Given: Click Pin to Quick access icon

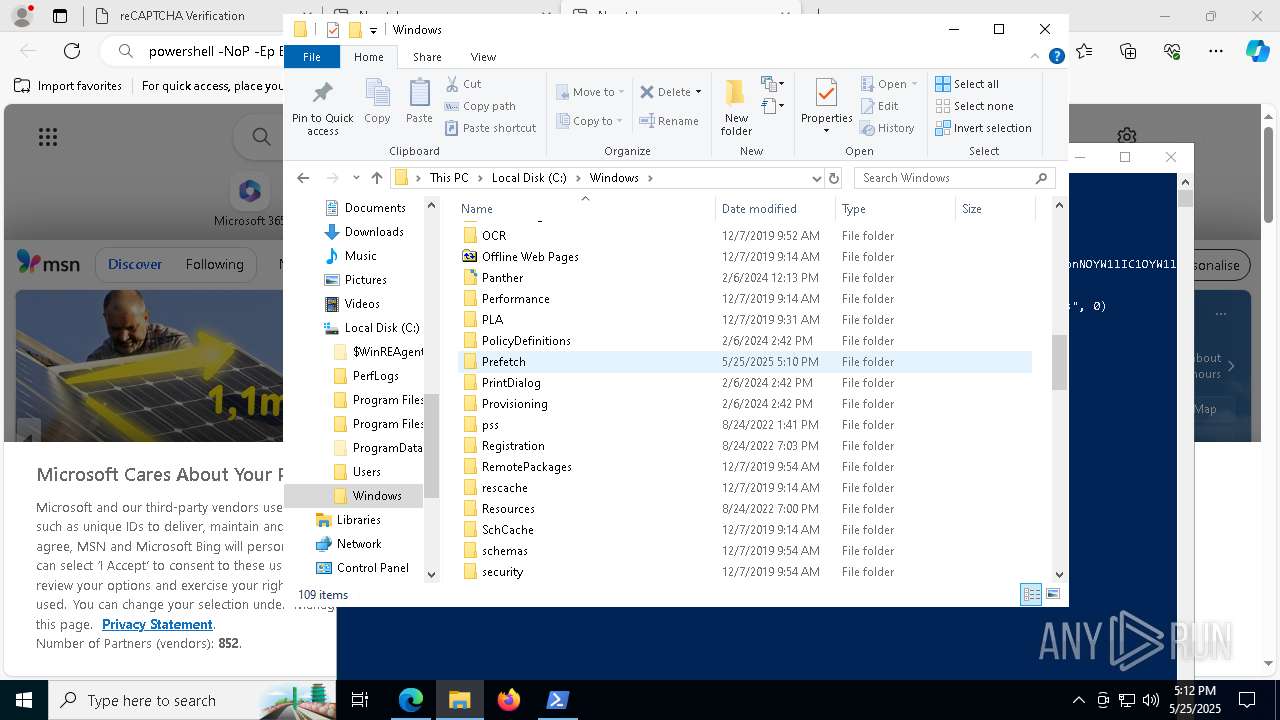Looking at the screenshot, I should coord(322,108).
